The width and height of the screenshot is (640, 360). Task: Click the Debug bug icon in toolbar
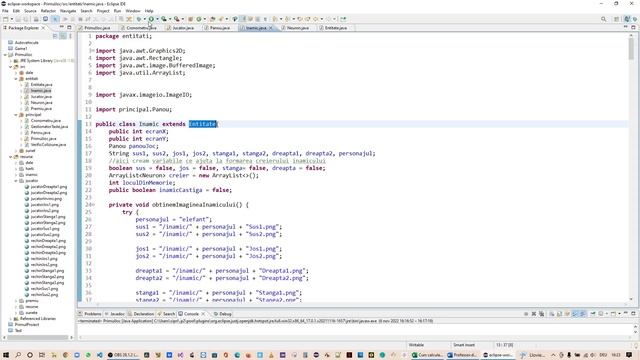139,19
